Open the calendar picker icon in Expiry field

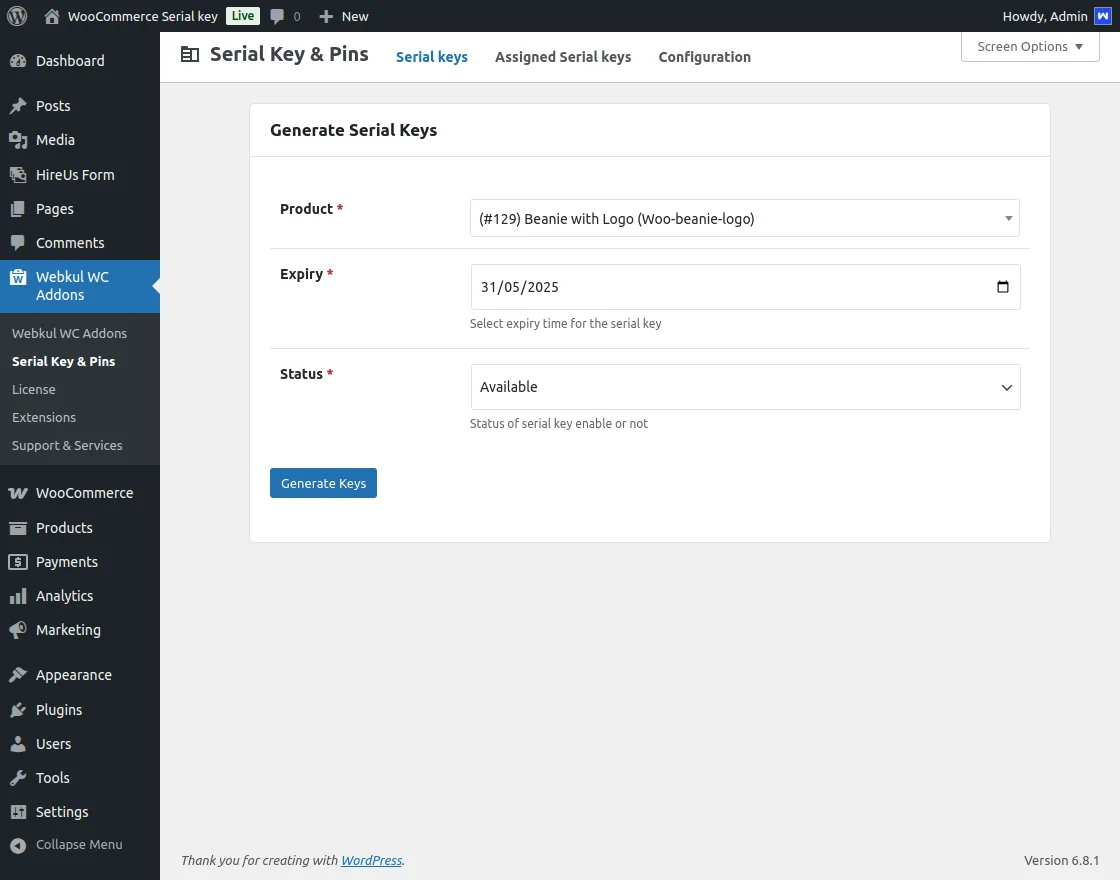coord(1003,287)
